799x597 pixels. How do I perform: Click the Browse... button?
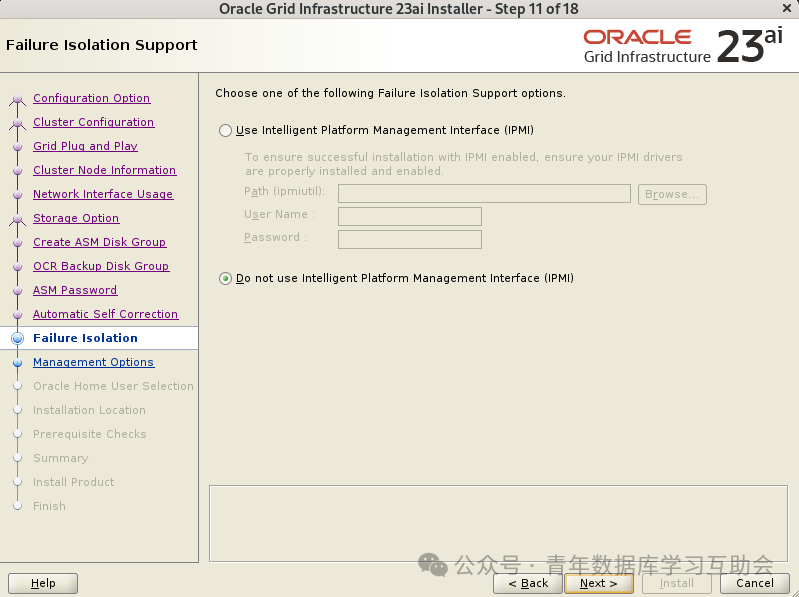tap(672, 194)
